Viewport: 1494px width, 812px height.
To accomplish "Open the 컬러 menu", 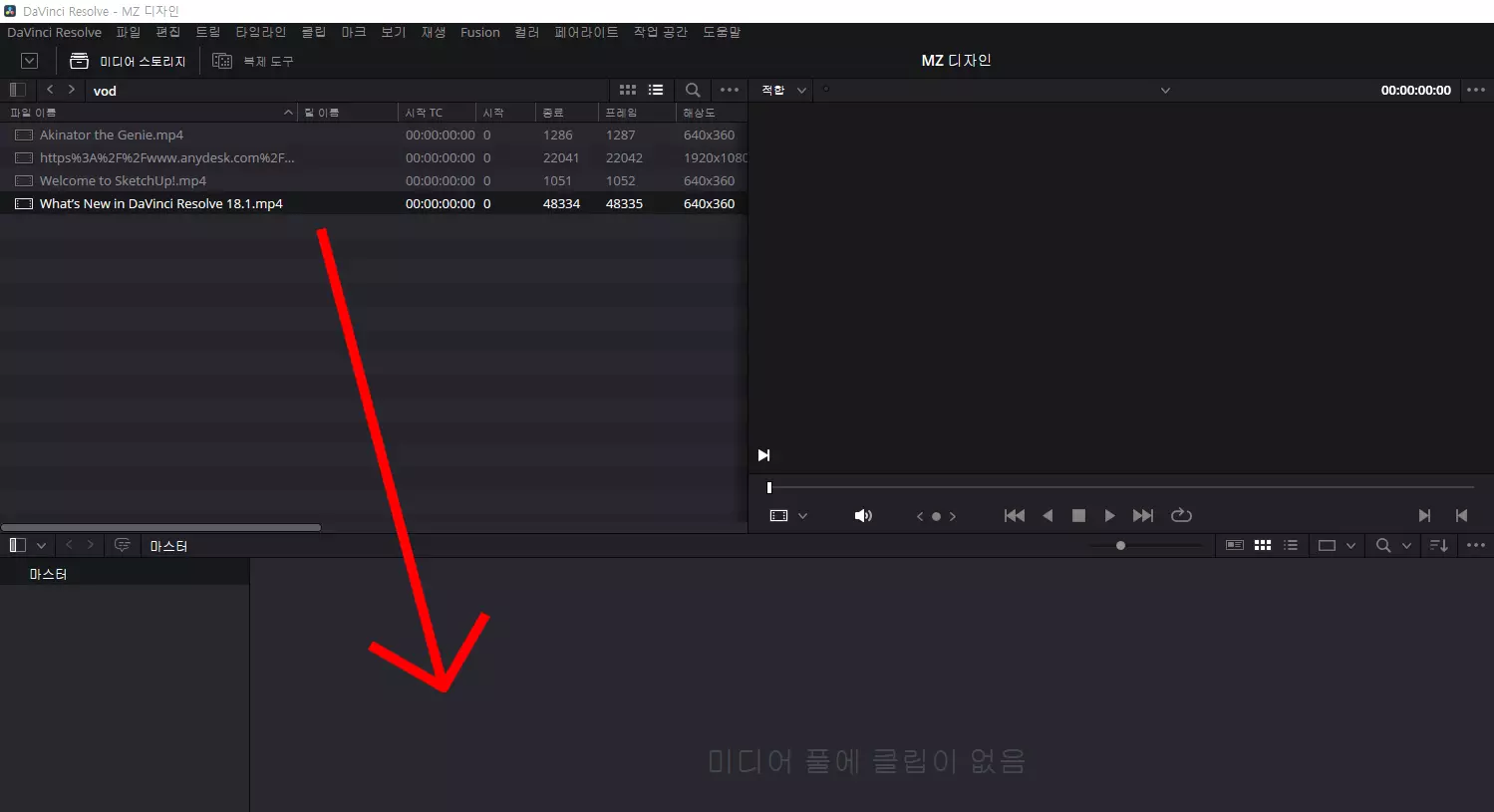I will pyautogui.click(x=527, y=32).
